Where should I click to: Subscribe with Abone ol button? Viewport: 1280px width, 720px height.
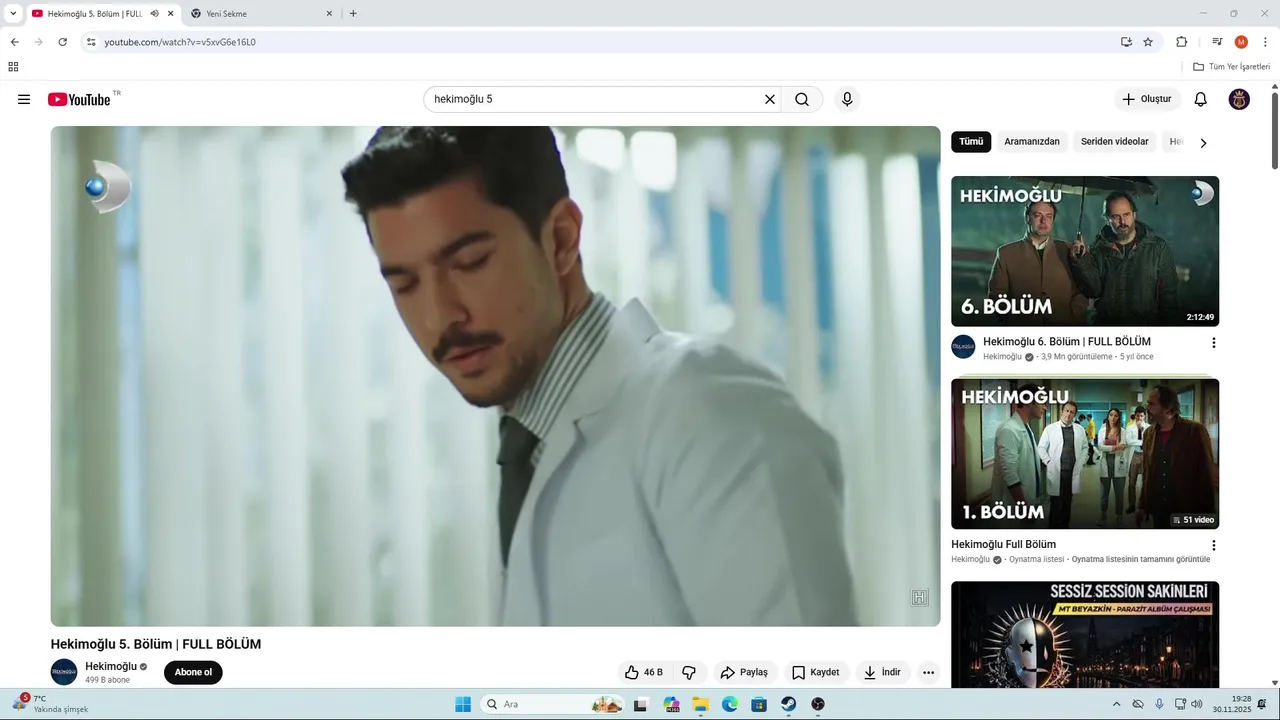[x=193, y=672]
